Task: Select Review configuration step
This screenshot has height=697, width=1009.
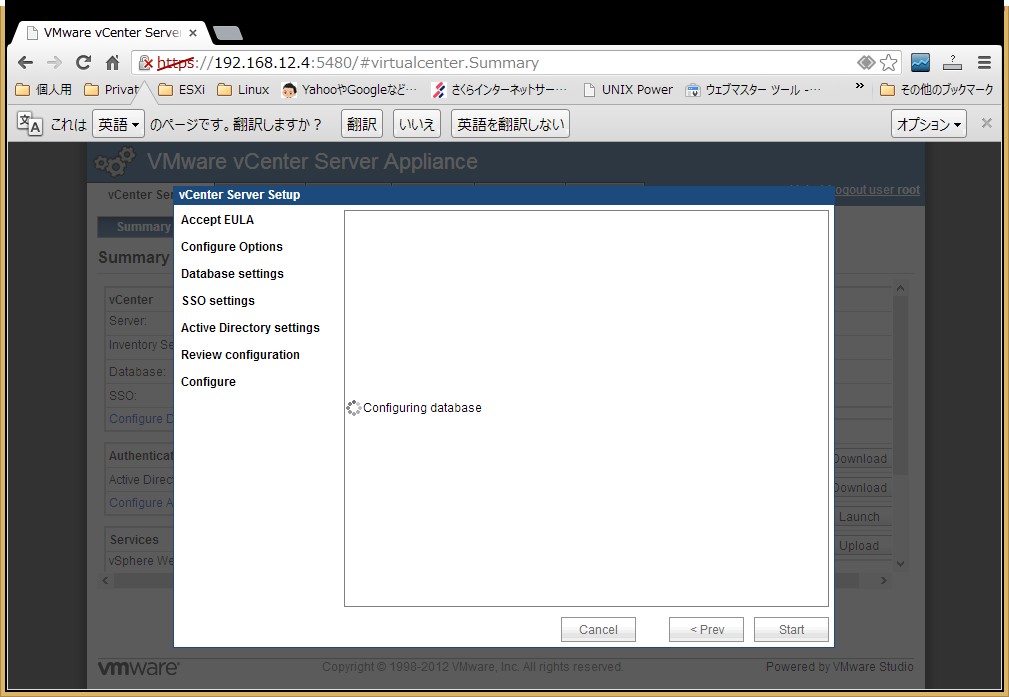Action: point(240,355)
